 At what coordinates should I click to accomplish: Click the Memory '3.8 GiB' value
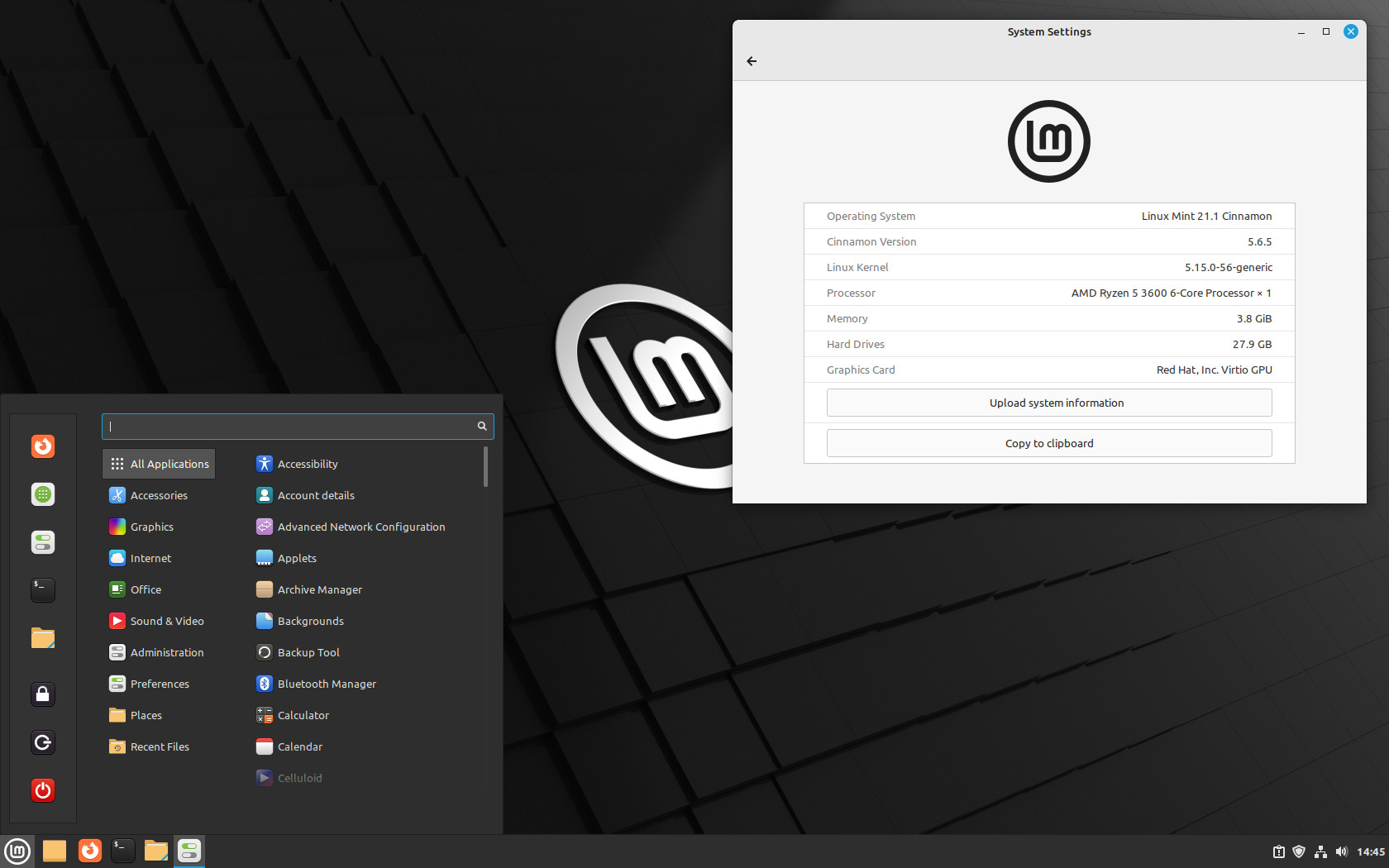click(x=1254, y=319)
